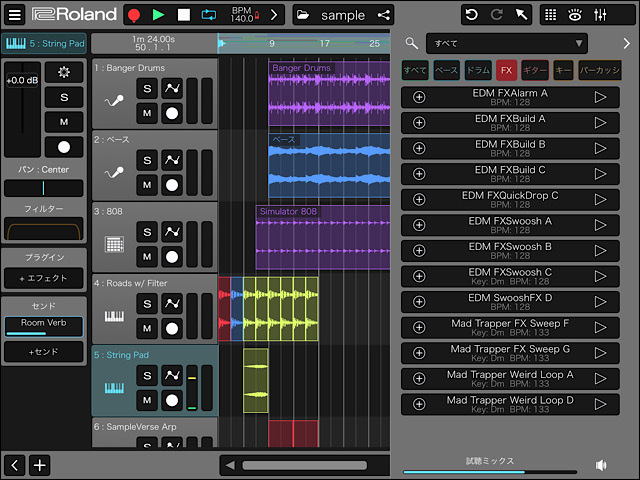The height and width of the screenshot is (480, 640).
Task: Click the keyboard icon on Roads w/ Filter
Action: click(x=114, y=316)
